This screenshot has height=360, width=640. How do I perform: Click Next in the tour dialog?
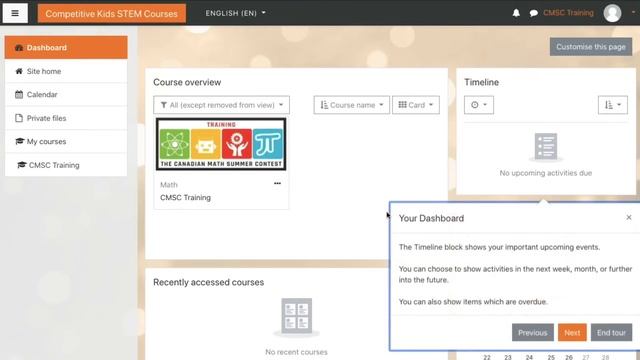[572, 333]
